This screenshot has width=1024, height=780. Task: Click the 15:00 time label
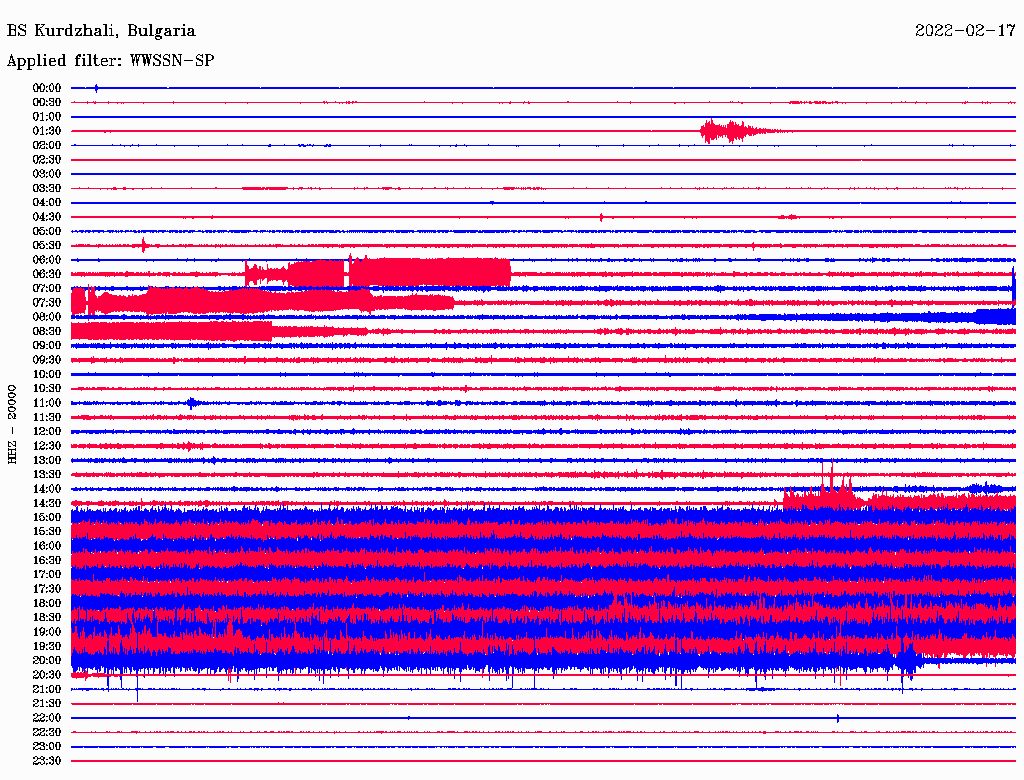tap(47, 517)
